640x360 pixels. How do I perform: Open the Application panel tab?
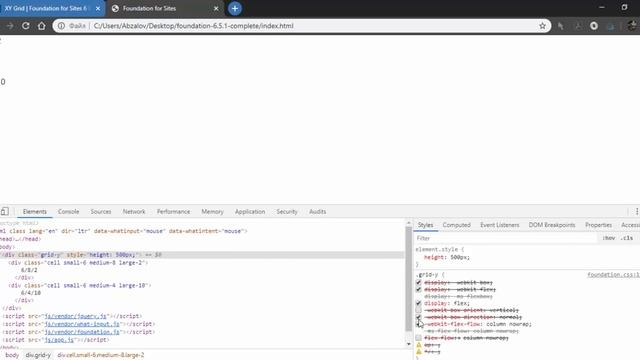(x=250, y=211)
